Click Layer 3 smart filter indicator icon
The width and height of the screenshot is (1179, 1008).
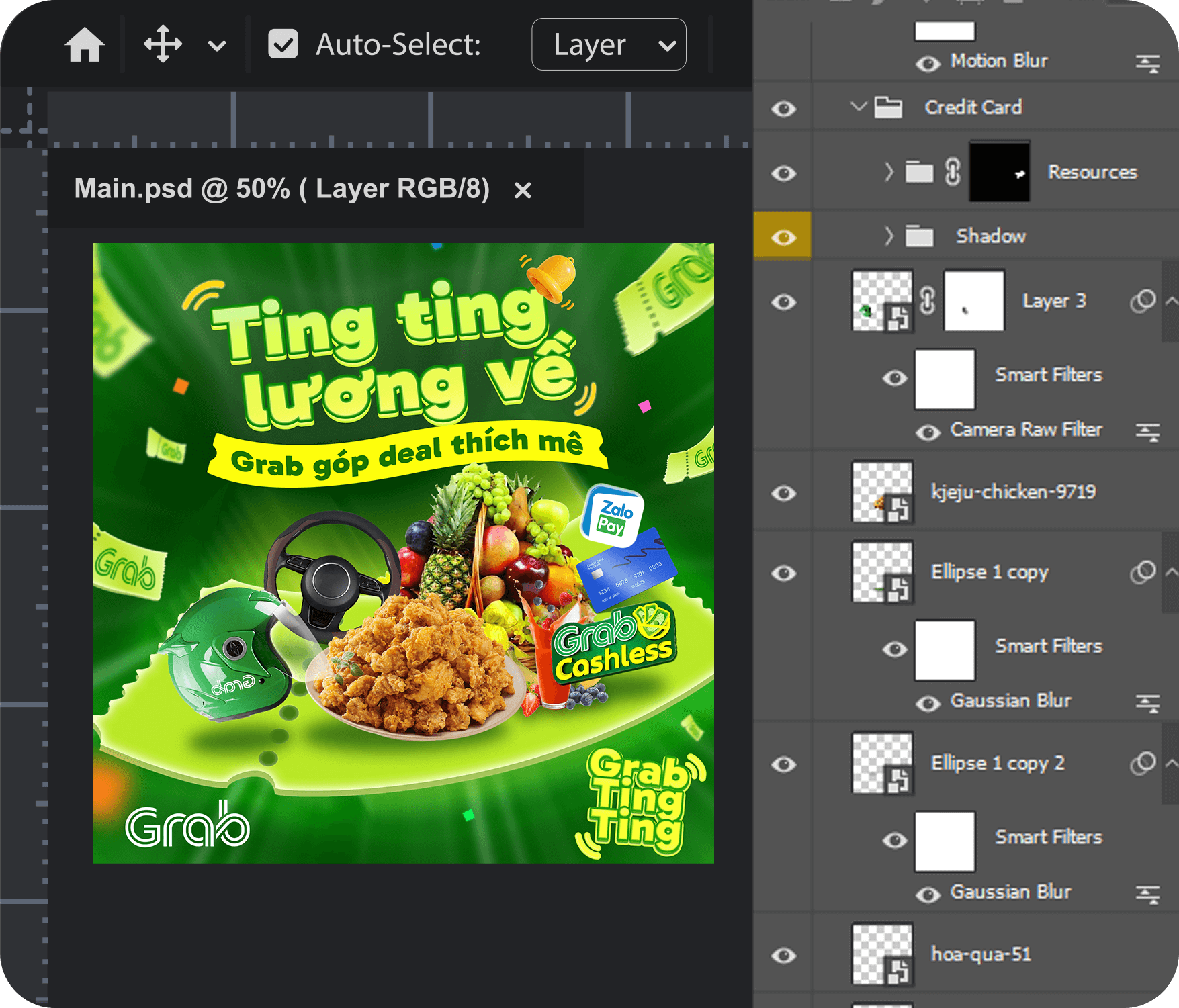point(1142,300)
